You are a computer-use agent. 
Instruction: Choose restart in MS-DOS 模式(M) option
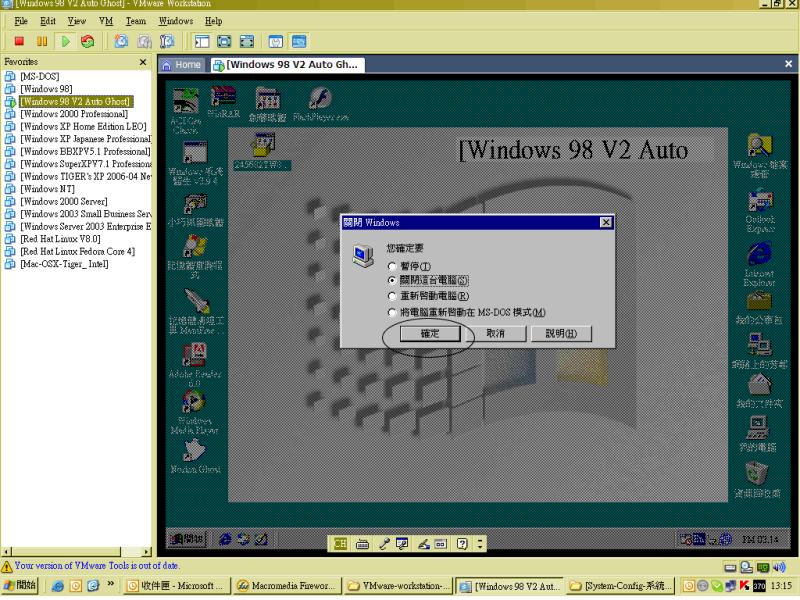tap(392, 312)
